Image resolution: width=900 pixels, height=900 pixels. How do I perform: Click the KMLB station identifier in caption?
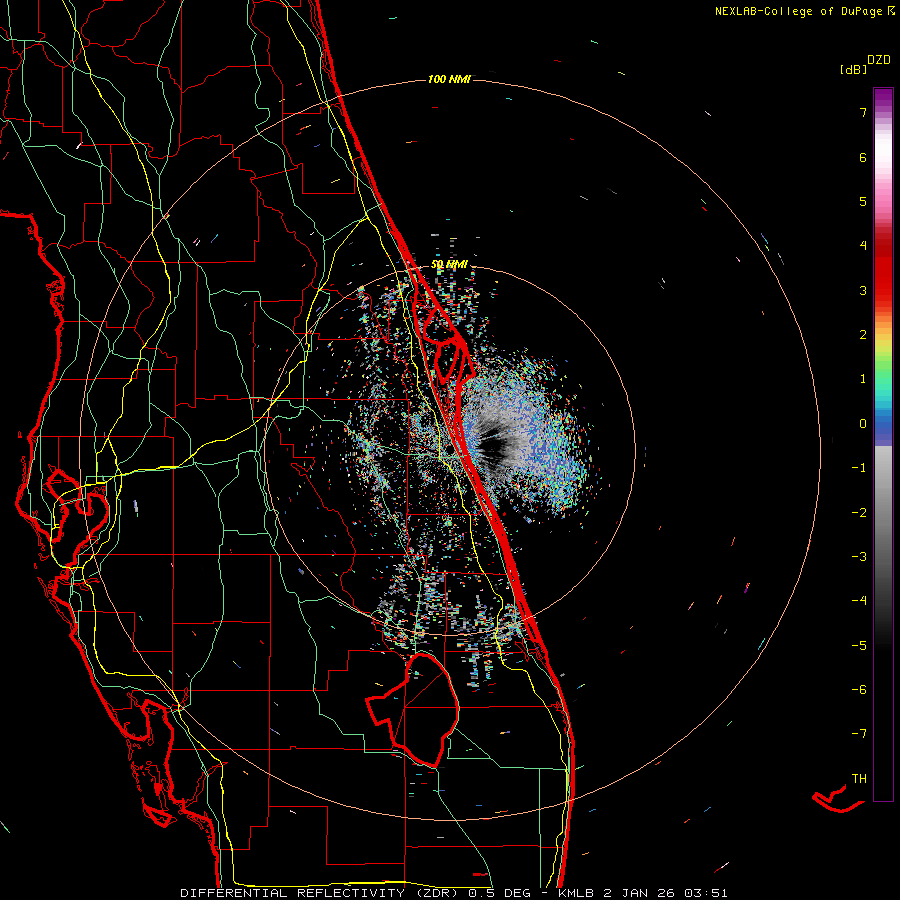(576, 893)
